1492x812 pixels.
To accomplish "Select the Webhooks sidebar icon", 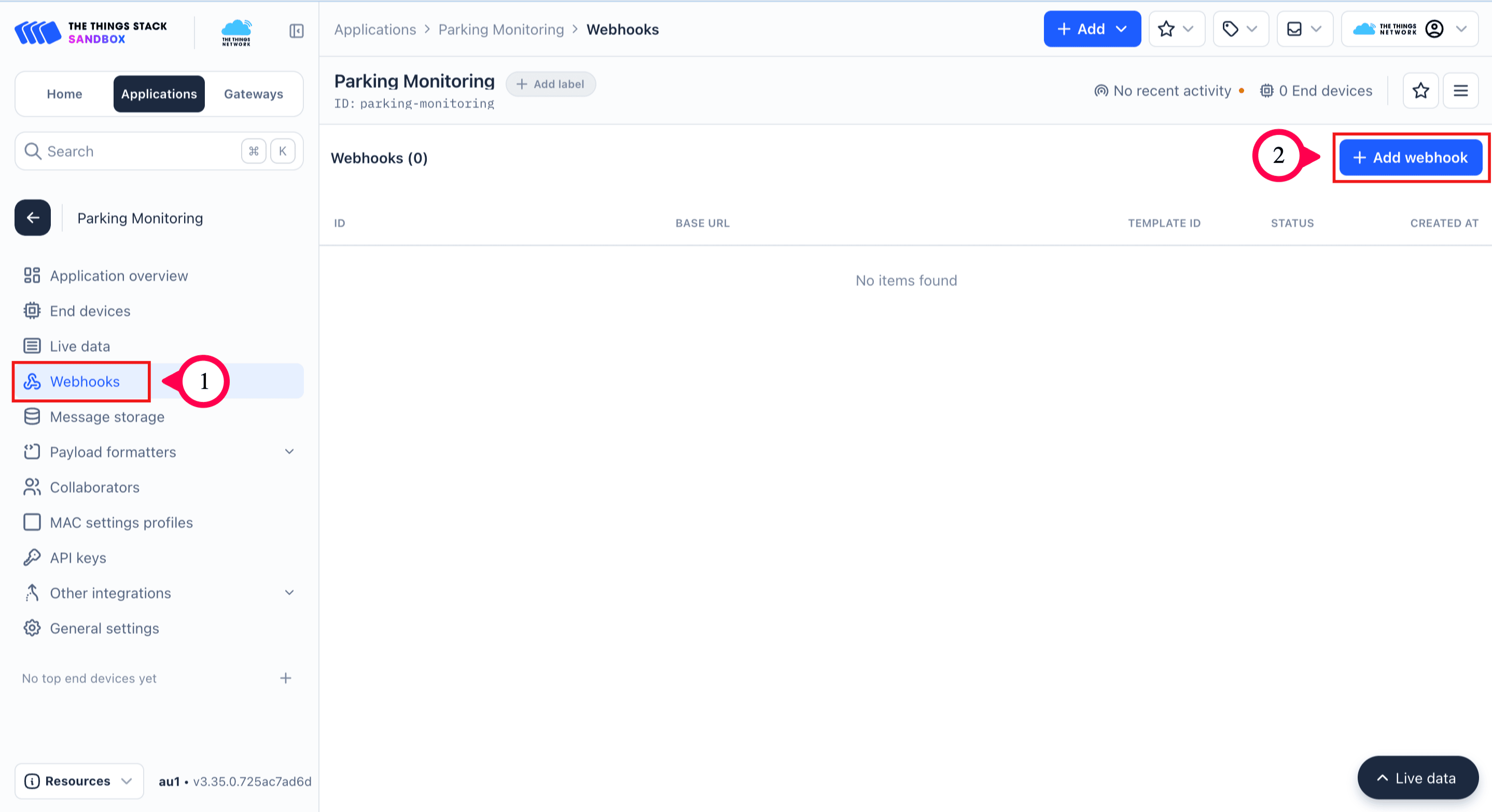I will 33,382.
